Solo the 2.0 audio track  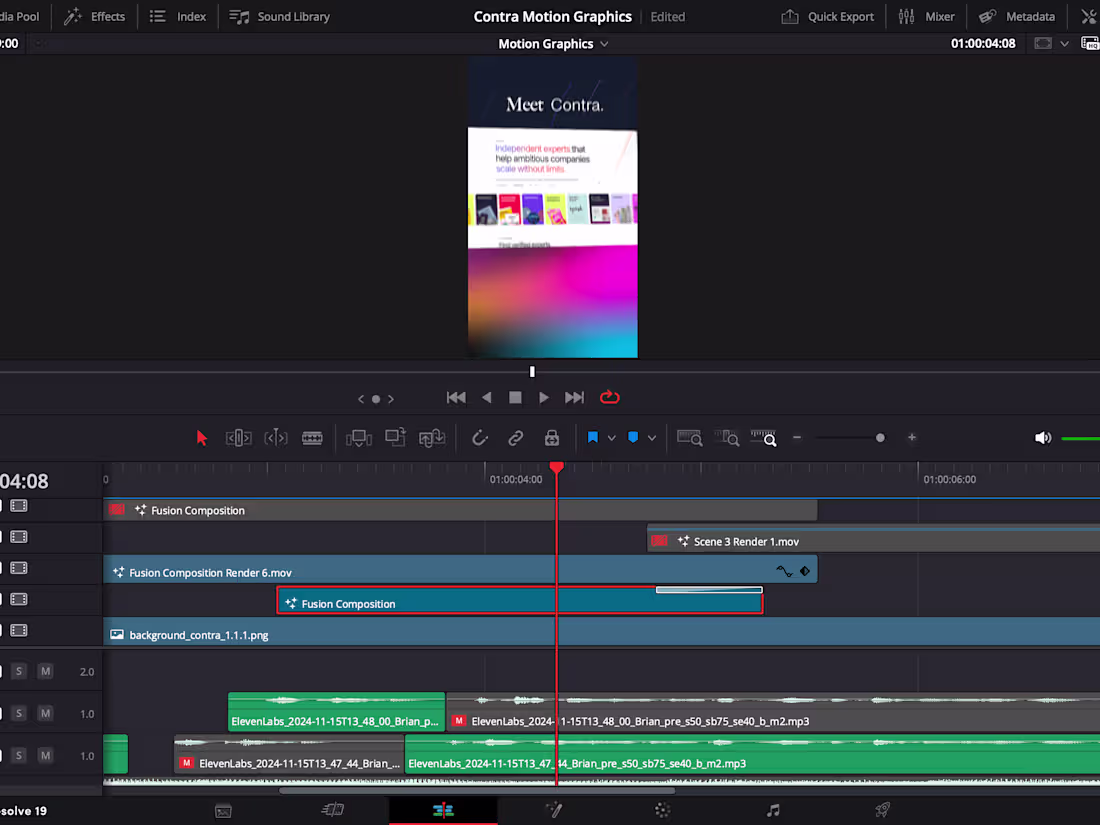[17, 671]
